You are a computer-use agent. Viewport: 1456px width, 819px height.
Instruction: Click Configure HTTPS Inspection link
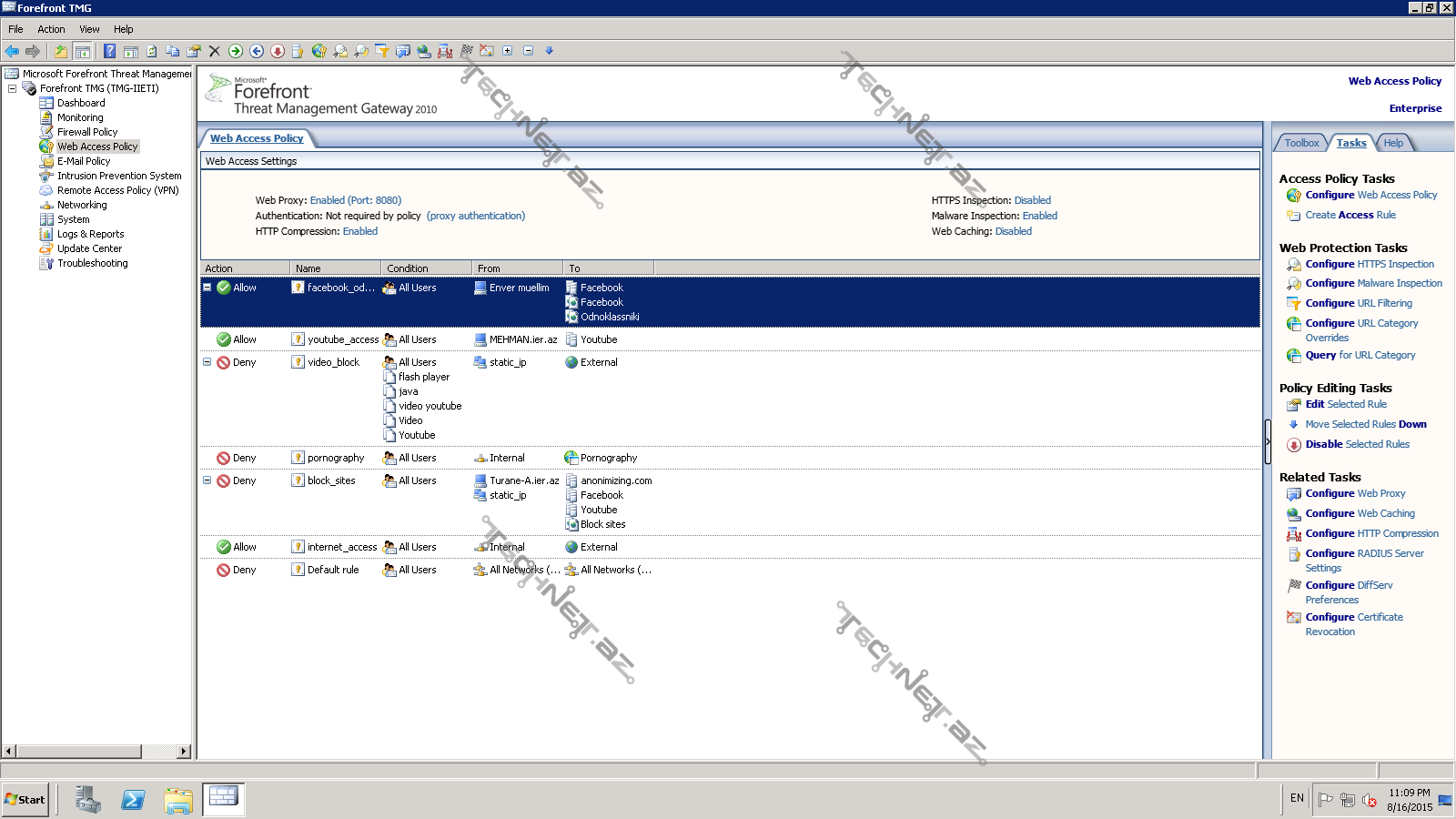pyautogui.click(x=1369, y=264)
